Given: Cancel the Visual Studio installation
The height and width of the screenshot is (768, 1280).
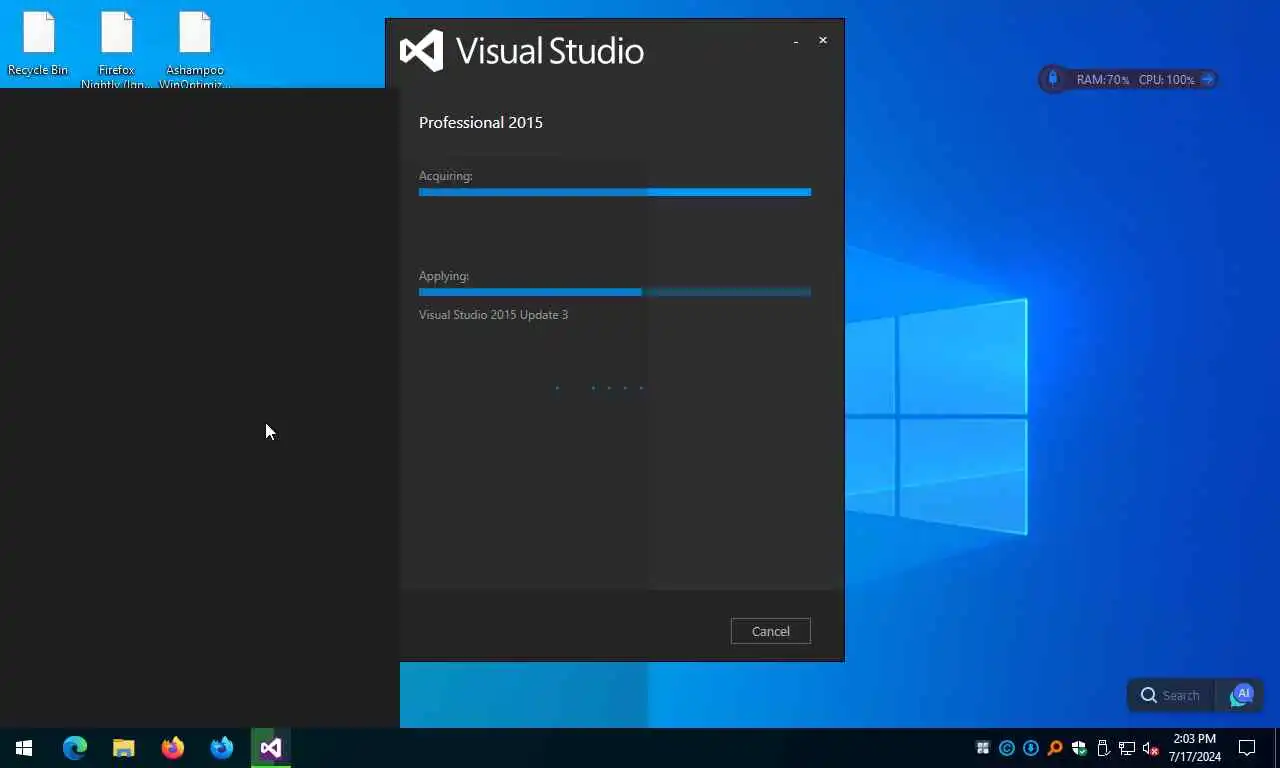Looking at the screenshot, I should (x=770, y=631).
